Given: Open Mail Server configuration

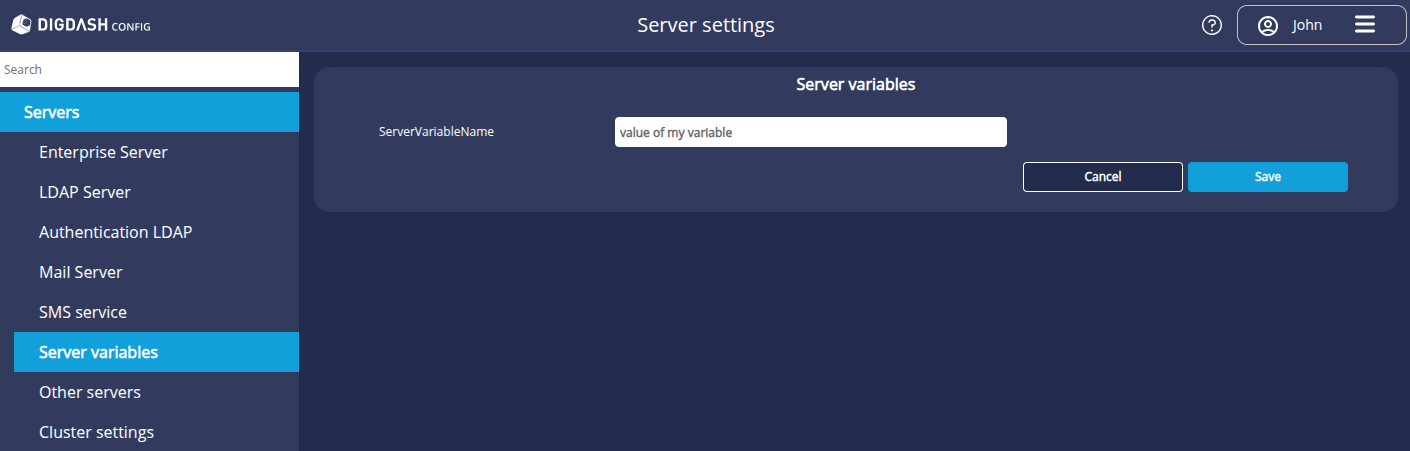Looking at the screenshot, I should (80, 272).
